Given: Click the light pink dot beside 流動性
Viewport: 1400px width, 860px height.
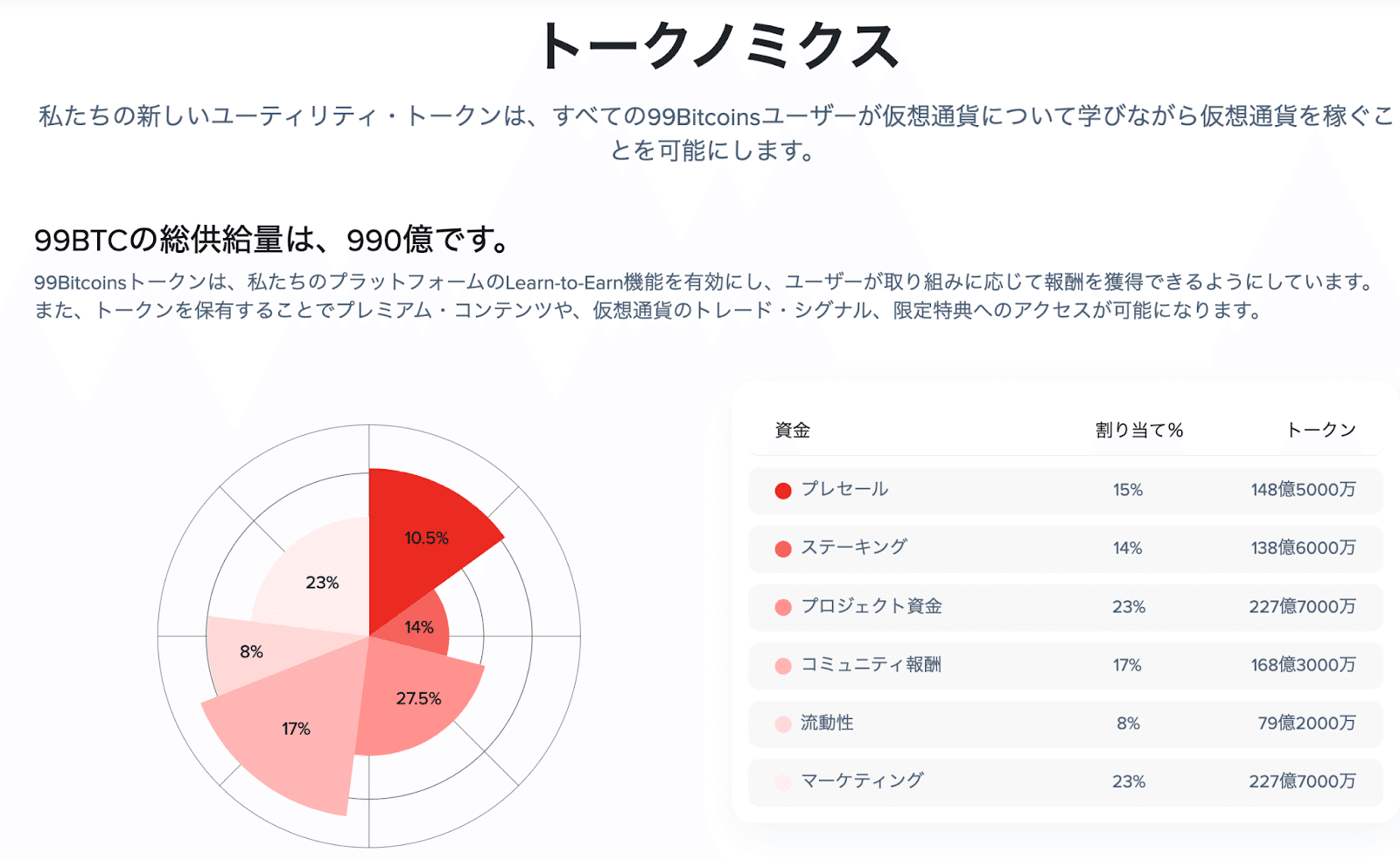Looking at the screenshot, I should click(783, 724).
